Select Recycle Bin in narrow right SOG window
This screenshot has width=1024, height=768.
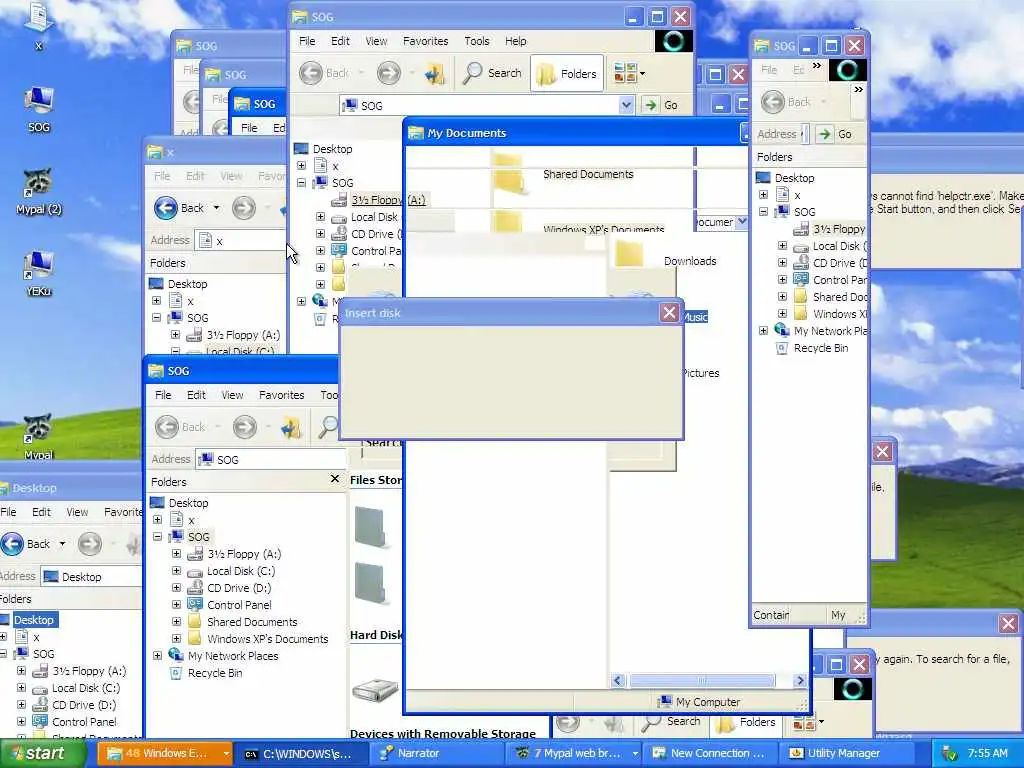(x=820, y=348)
